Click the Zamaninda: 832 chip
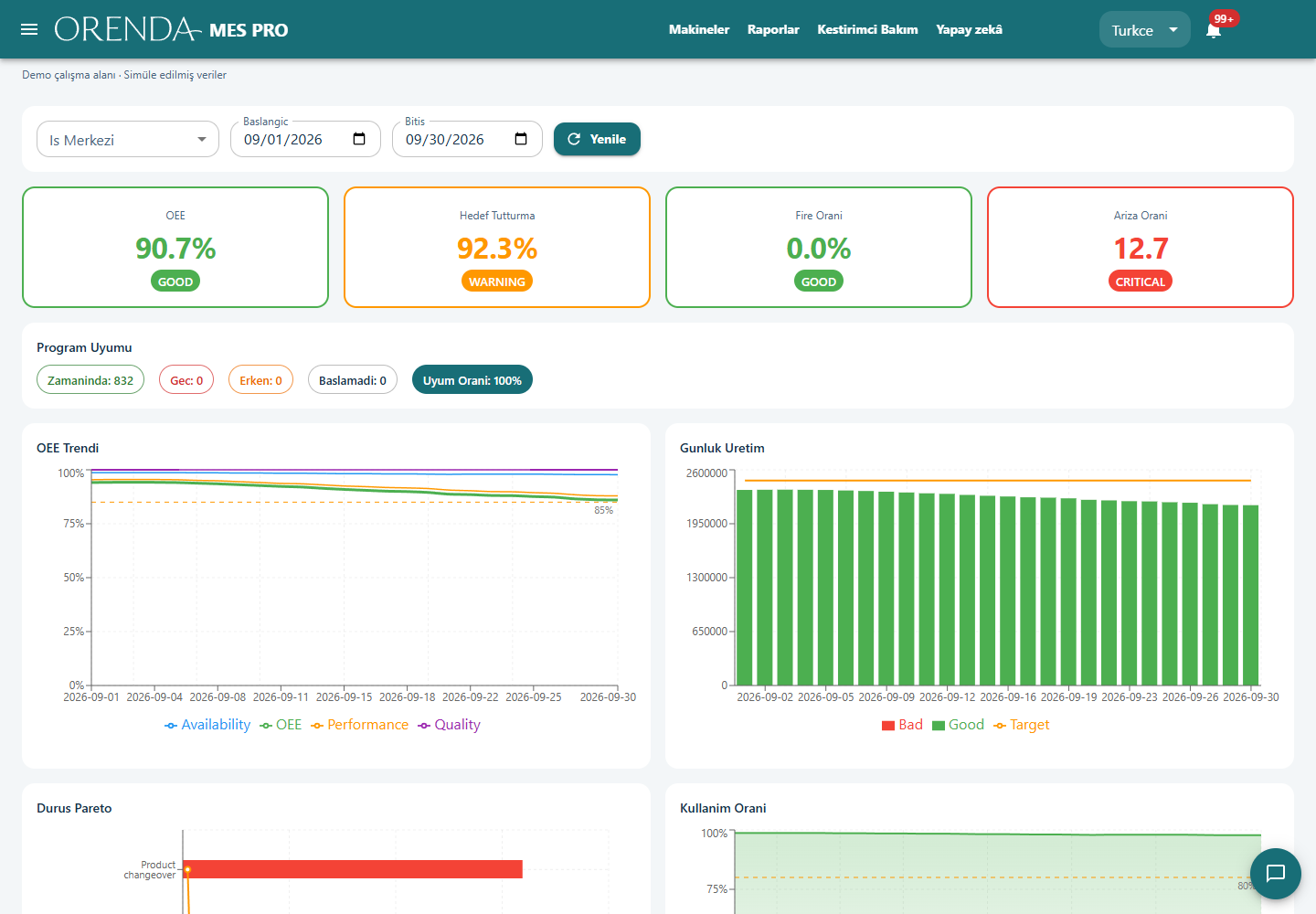 pyautogui.click(x=90, y=380)
